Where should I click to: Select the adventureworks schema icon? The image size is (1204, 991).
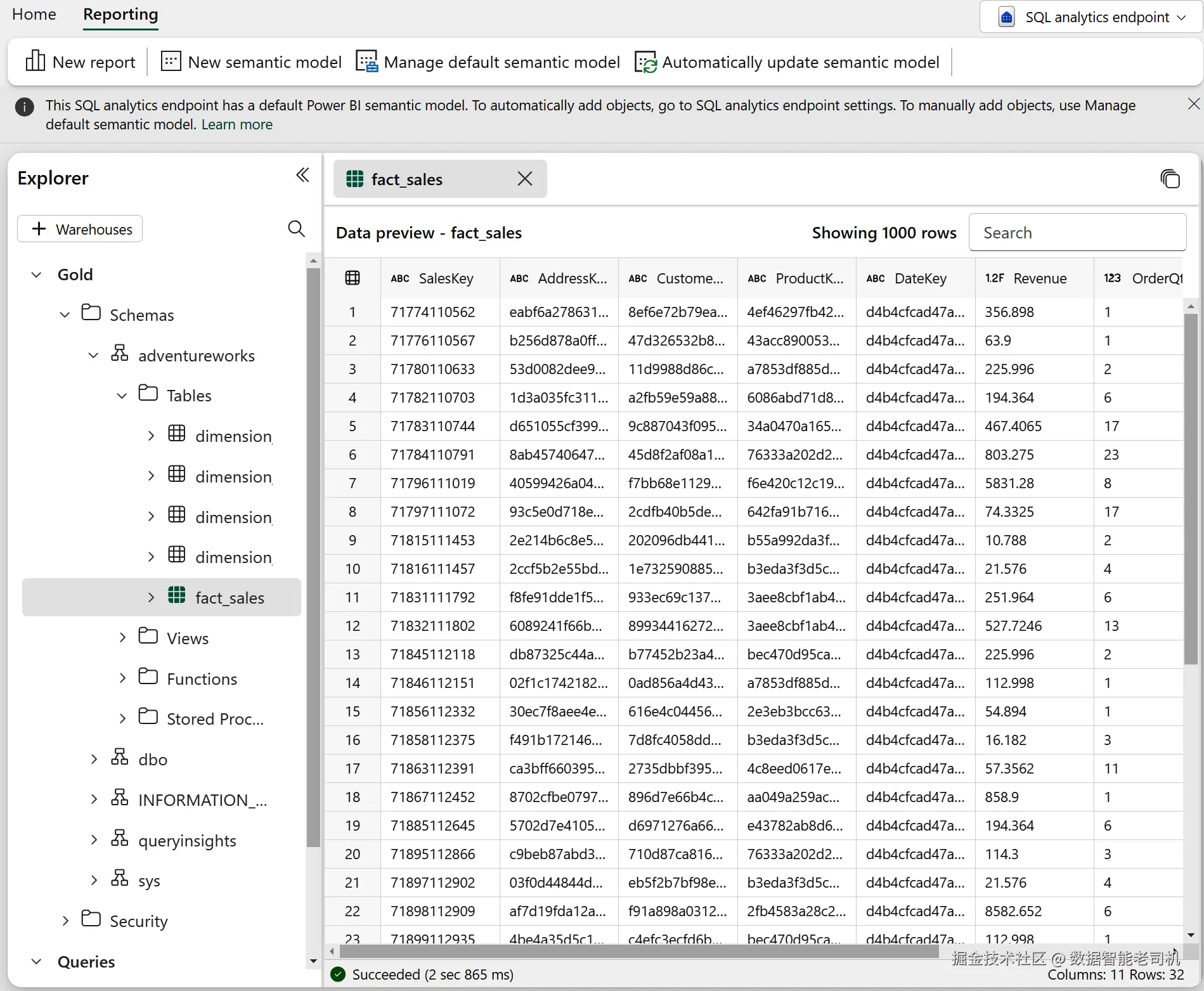click(x=119, y=353)
